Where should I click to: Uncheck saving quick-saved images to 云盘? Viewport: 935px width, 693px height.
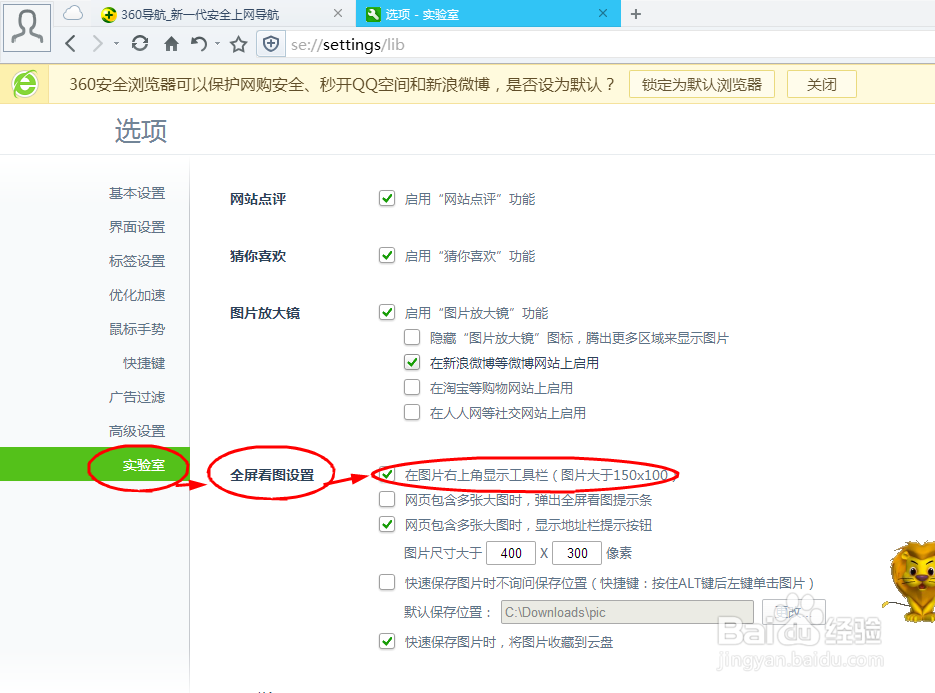point(387,641)
